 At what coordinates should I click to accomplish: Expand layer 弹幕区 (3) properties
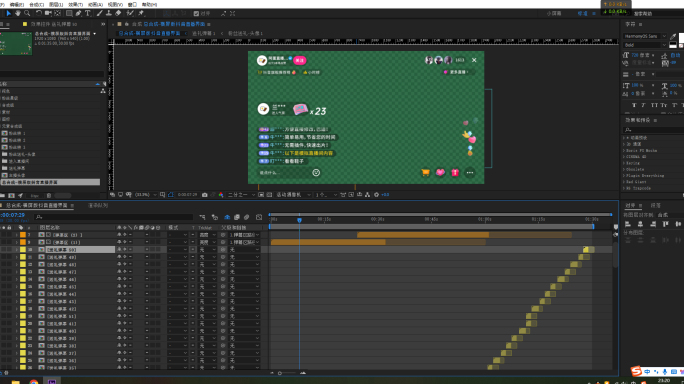[17, 235]
